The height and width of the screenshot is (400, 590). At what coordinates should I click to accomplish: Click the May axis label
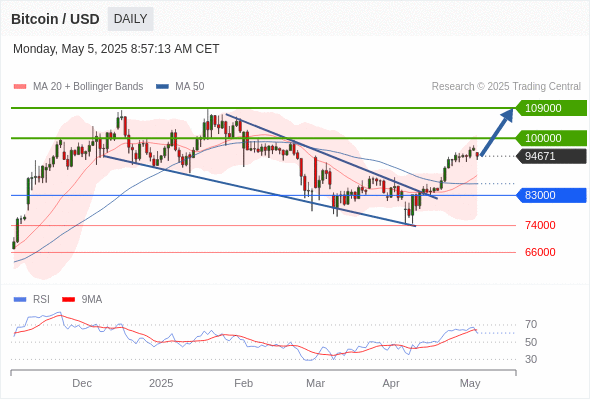[470, 383]
